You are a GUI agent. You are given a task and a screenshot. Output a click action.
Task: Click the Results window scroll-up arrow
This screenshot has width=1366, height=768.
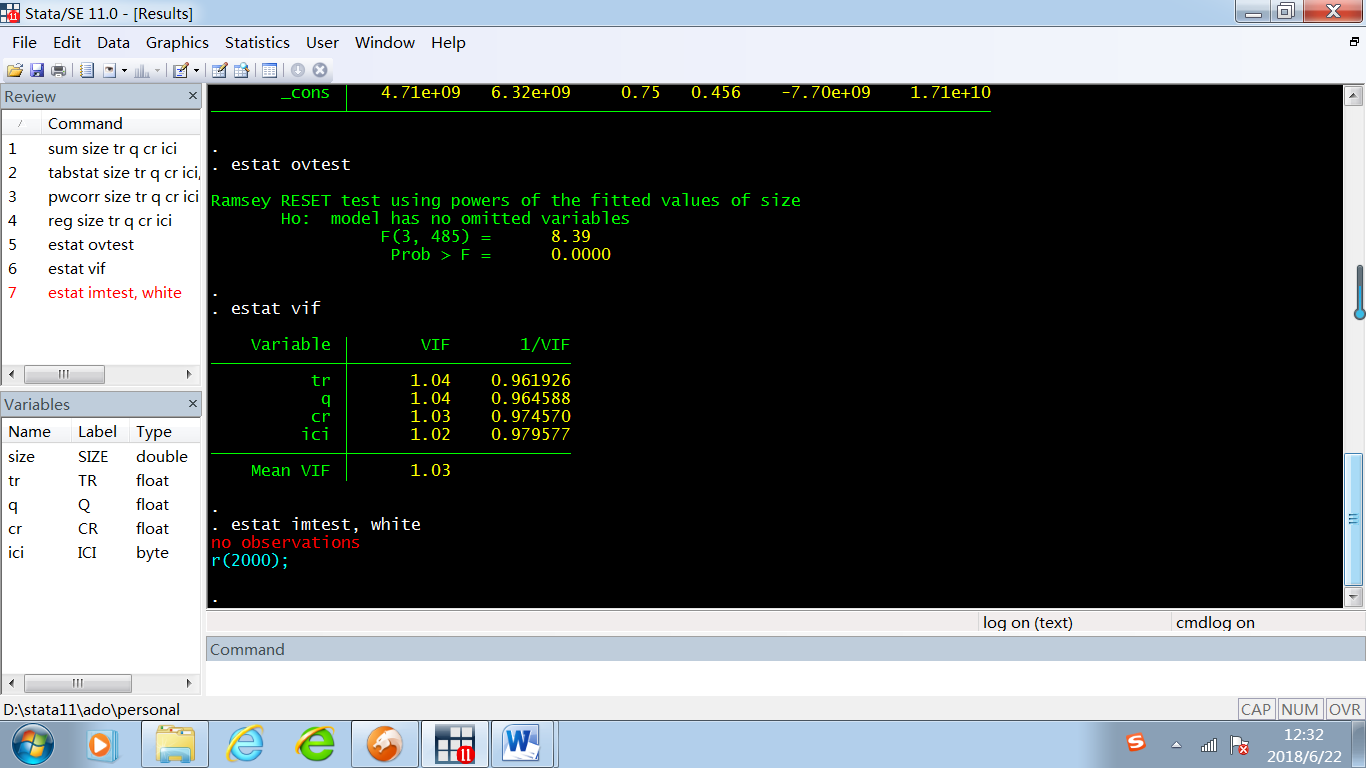pyautogui.click(x=1354, y=96)
